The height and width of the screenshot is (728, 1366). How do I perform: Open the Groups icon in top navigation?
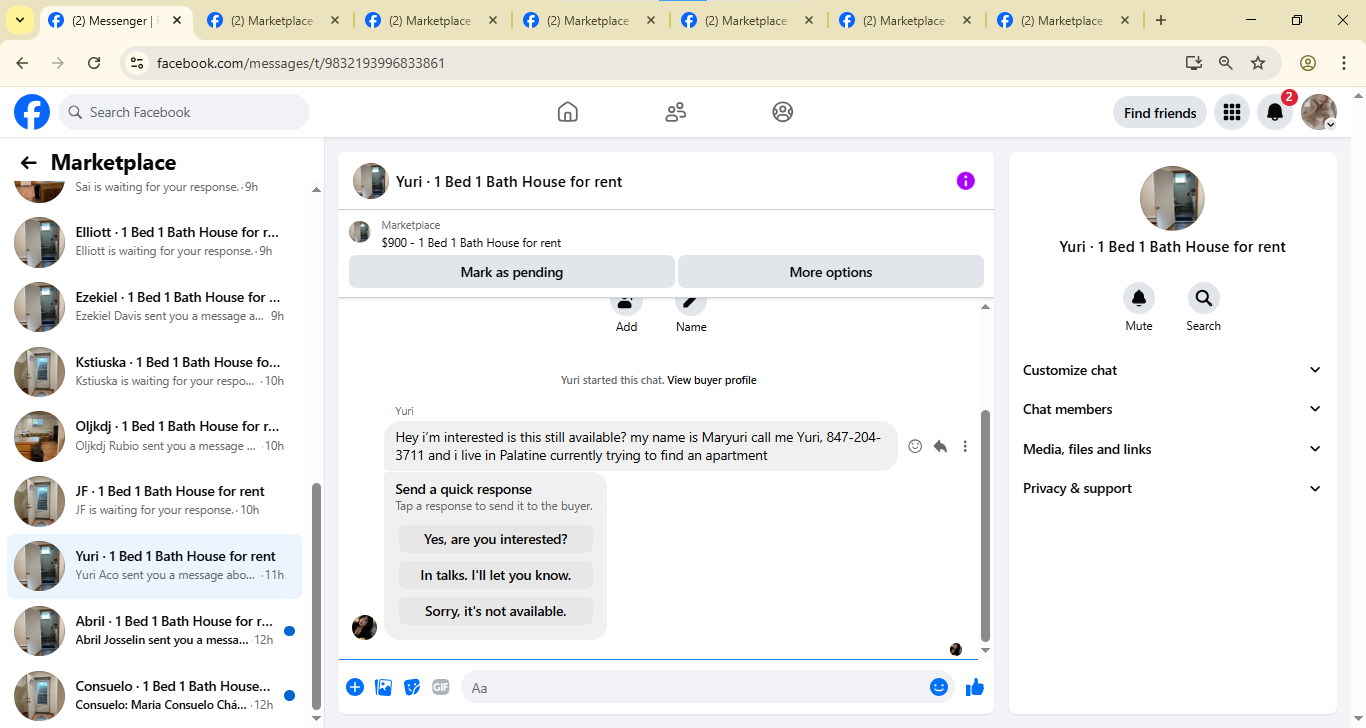(783, 112)
